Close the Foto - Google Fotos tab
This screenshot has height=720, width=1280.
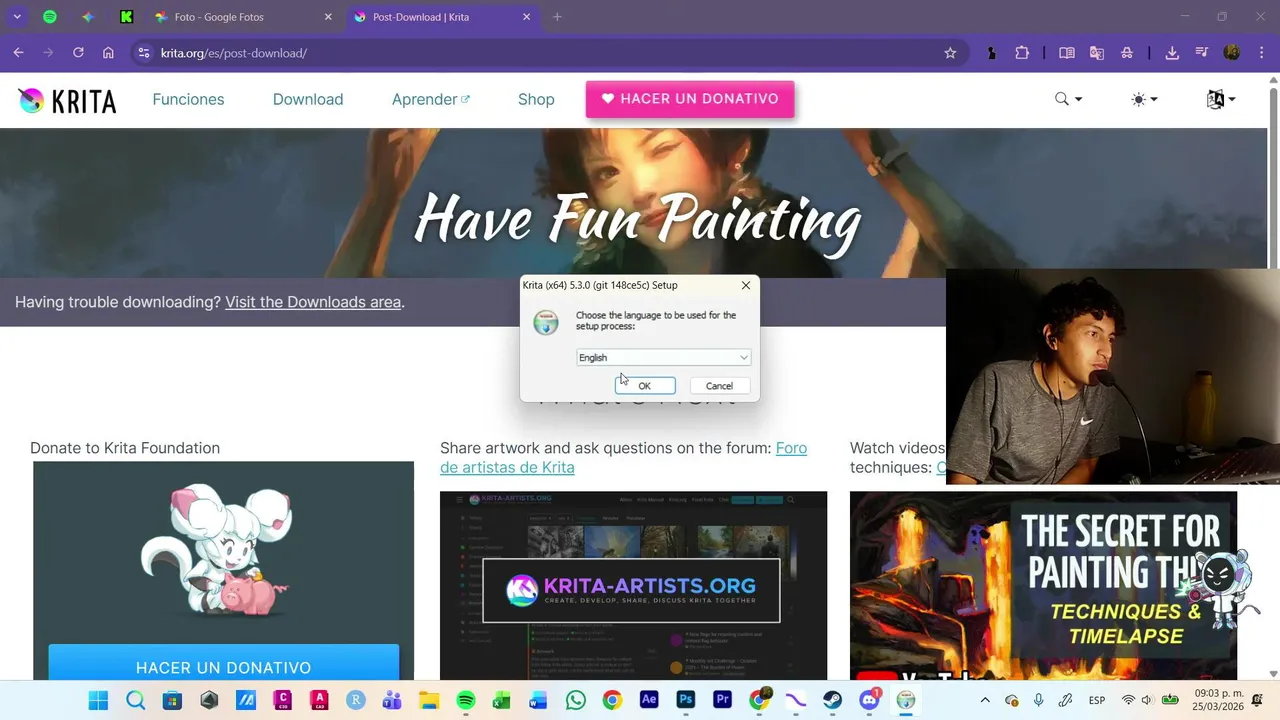328,17
